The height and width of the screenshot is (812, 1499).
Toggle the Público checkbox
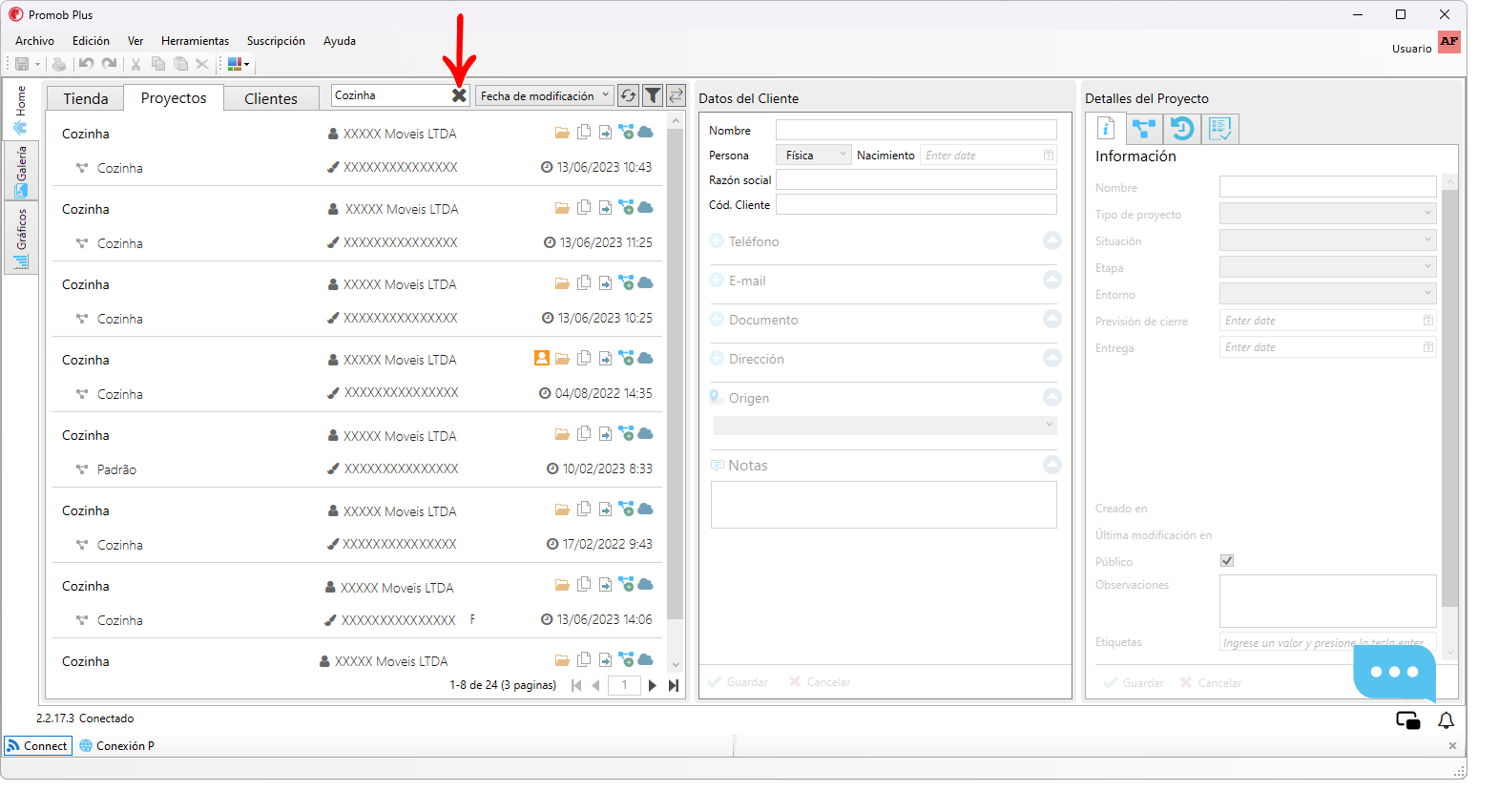click(1227, 561)
